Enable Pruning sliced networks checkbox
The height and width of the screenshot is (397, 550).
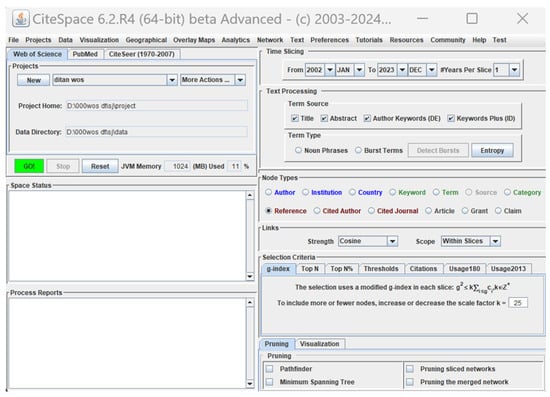pyautogui.click(x=410, y=369)
